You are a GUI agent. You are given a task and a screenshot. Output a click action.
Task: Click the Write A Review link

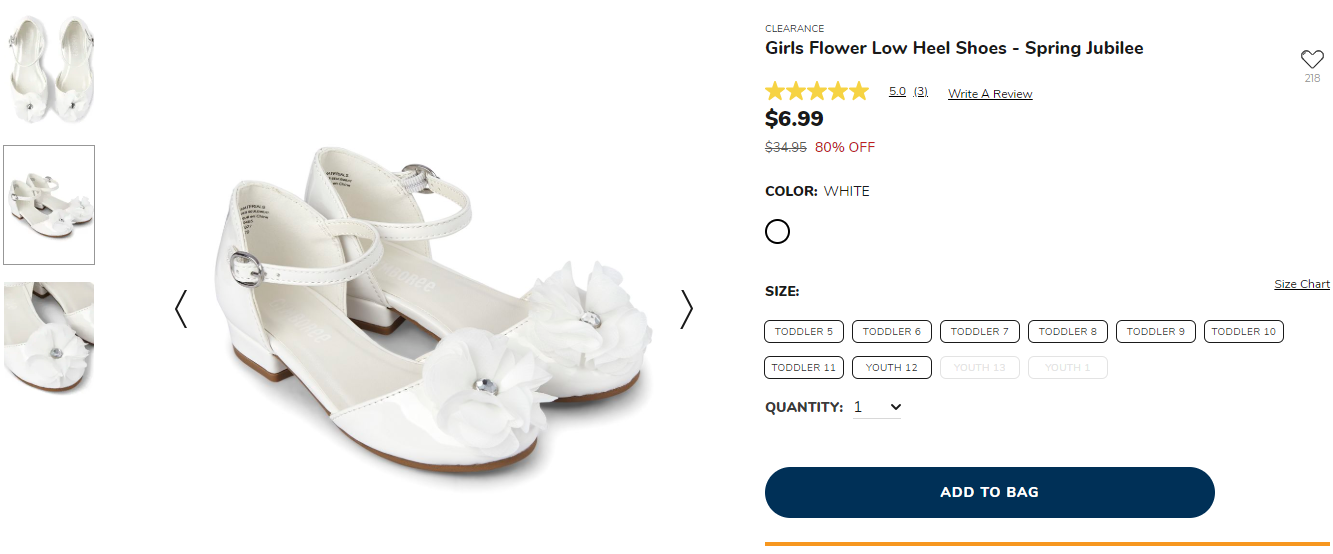point(990,94)
